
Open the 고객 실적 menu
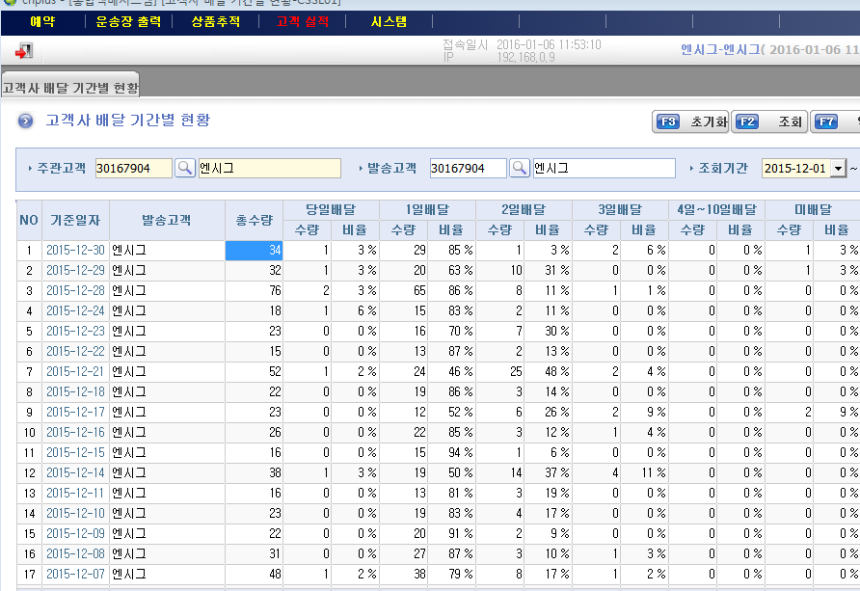coord(302,22)
